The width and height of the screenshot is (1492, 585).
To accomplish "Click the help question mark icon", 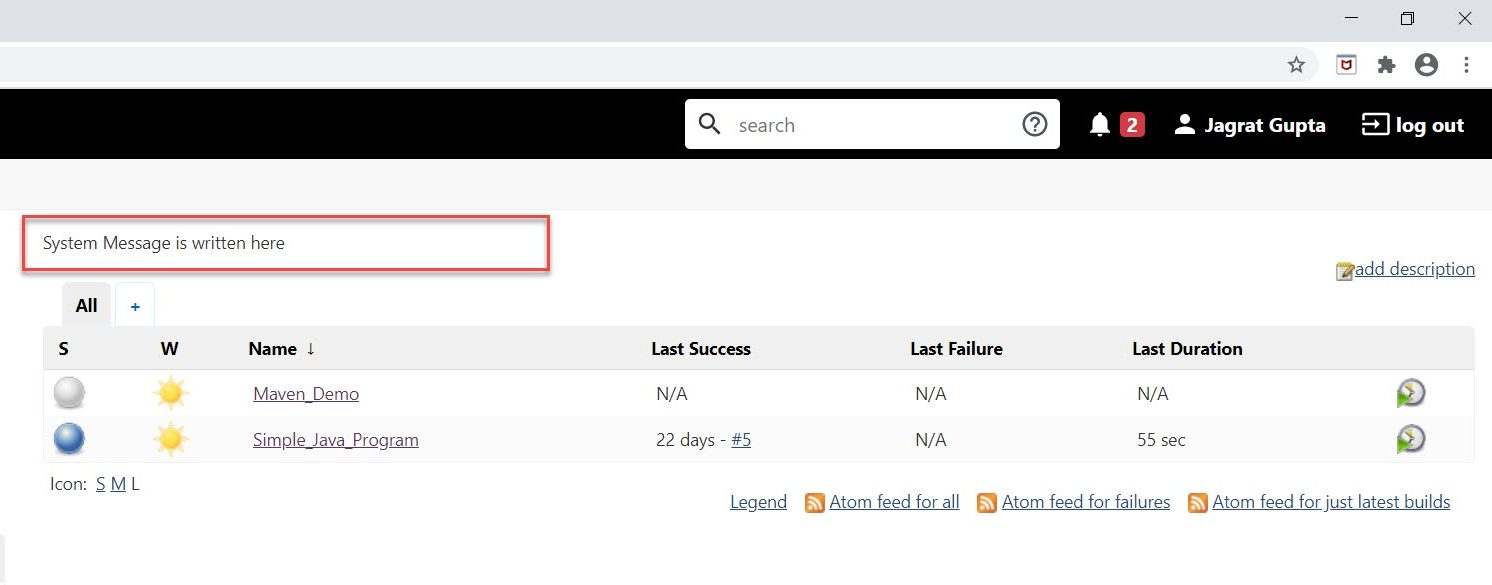I will pos(1035,124).
